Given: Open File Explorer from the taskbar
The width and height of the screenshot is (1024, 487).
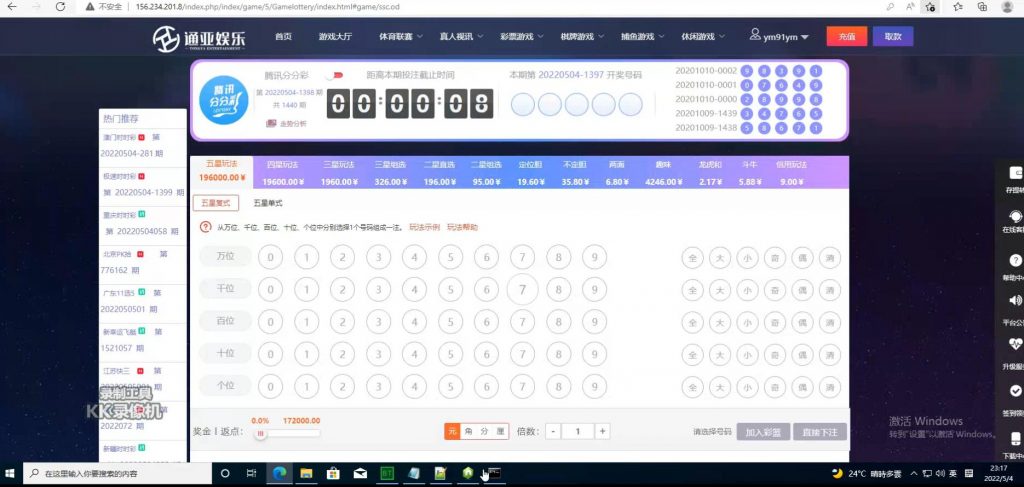Looking at the screenshot, I should tap(306, 473).
